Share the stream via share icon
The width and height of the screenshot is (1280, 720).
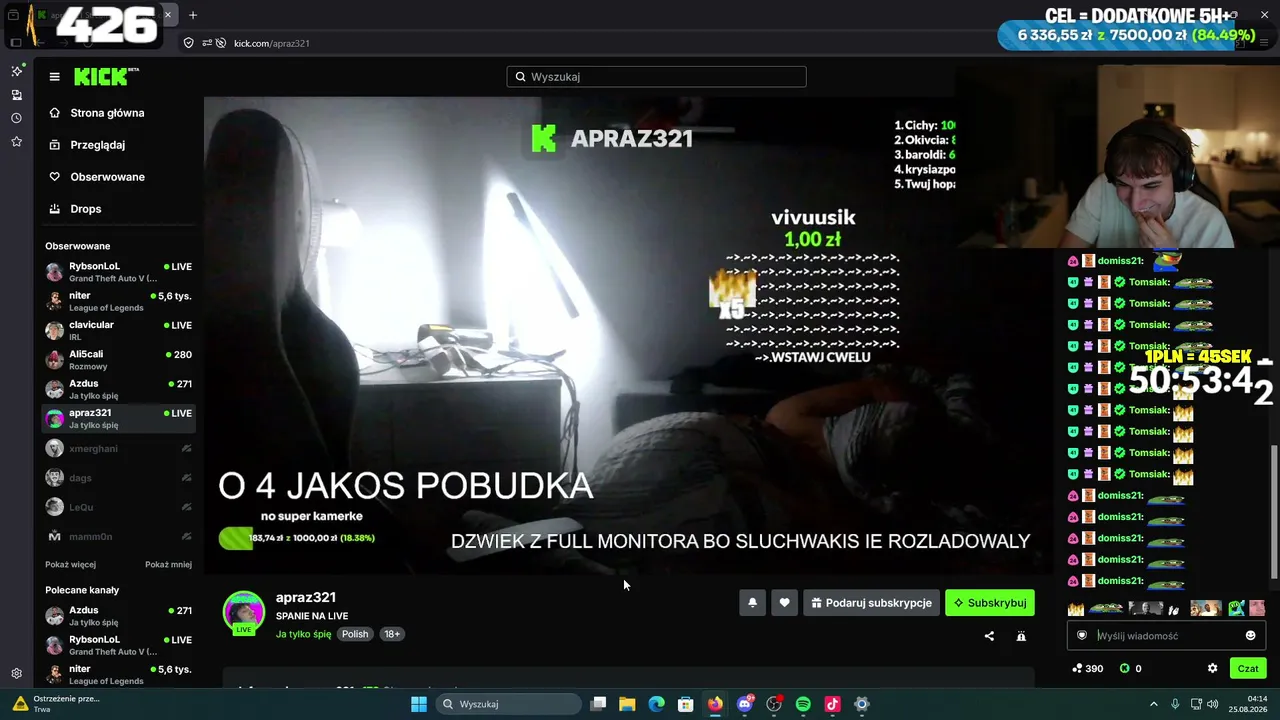point(989,636)
